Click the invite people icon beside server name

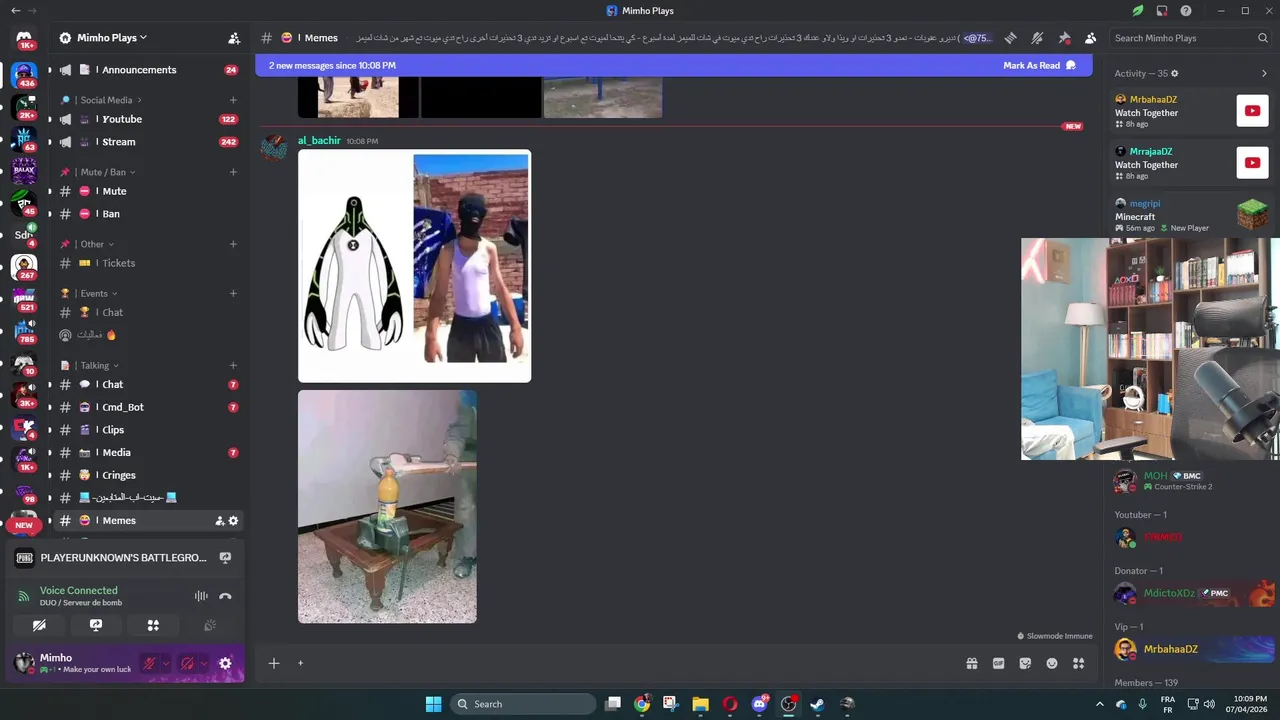click(x=234, y=38)
